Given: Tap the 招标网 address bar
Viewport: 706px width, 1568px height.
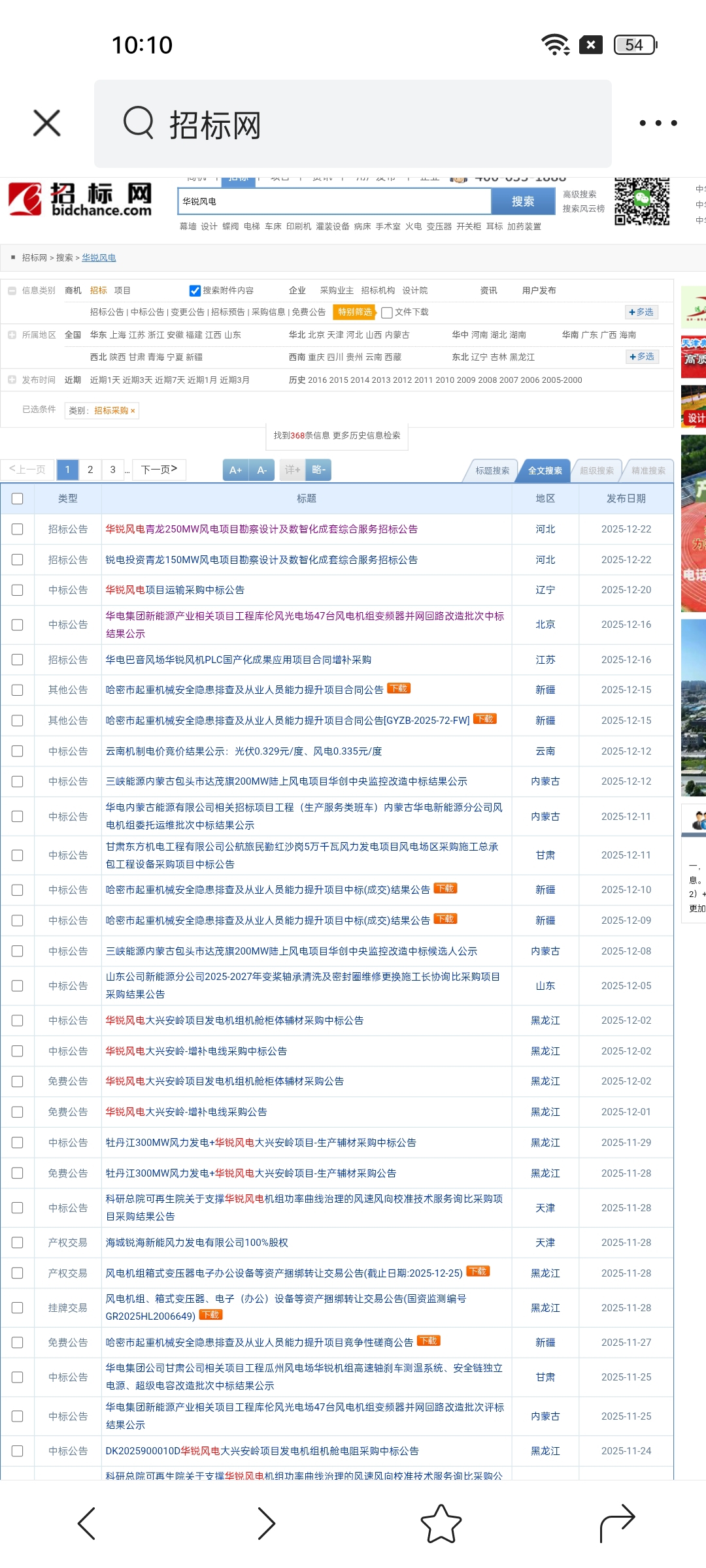Looking at the screenshot, I should (x=353, y=123).
